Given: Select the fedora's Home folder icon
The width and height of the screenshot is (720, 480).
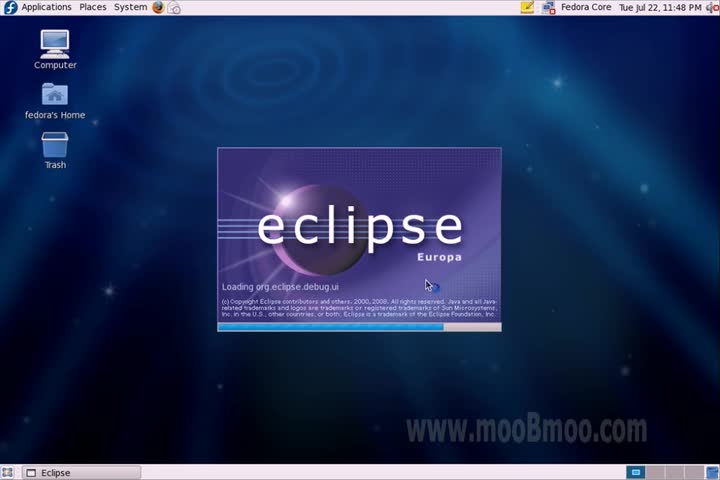Looking at the screenshot, I should point(55,101).
